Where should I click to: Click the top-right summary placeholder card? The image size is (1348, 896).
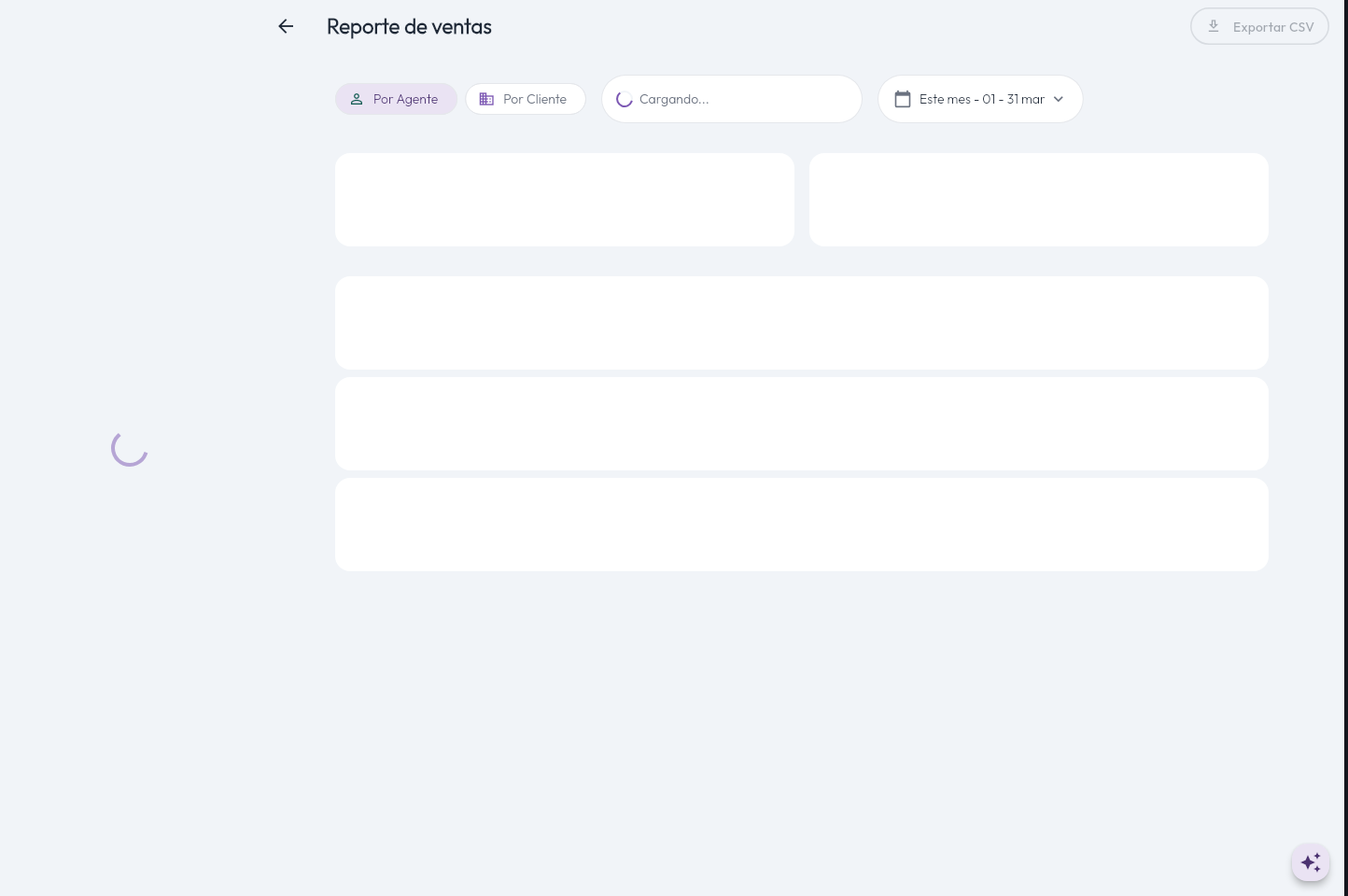pos(1038,200)
